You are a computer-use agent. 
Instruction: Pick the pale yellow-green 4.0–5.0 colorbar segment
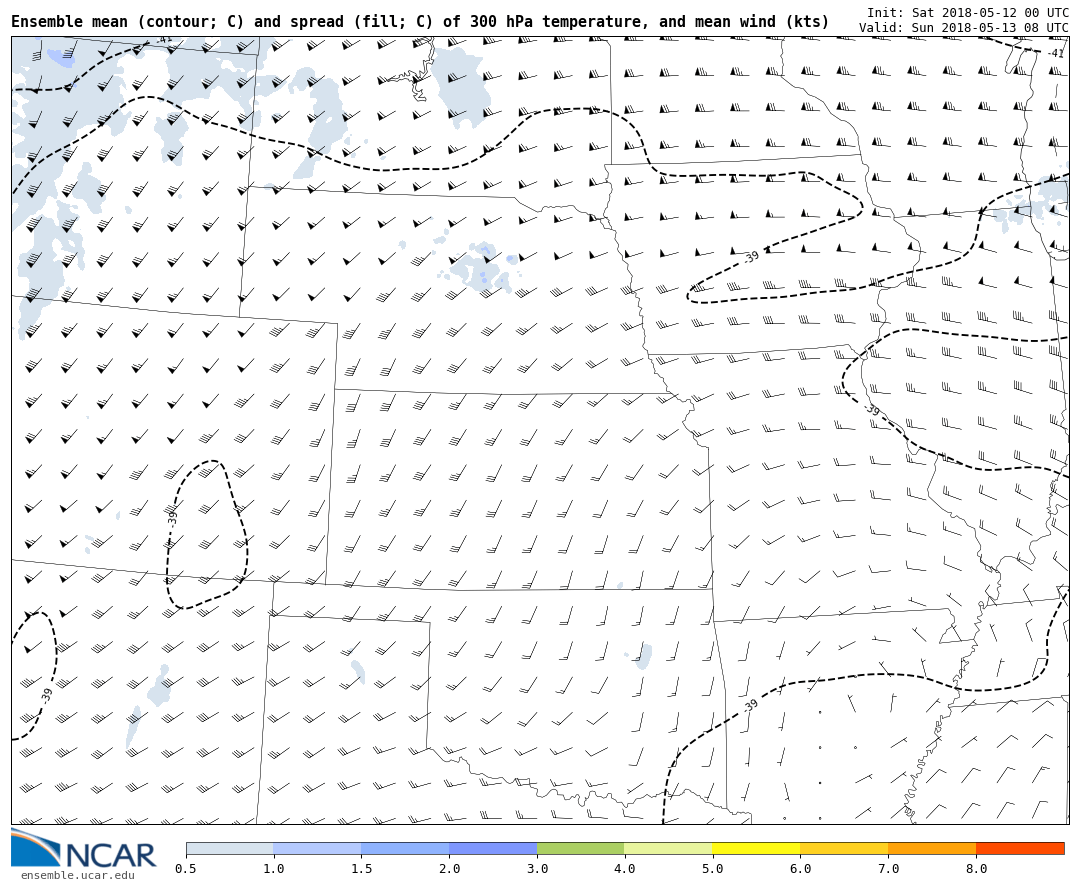[x=668, y=848]
